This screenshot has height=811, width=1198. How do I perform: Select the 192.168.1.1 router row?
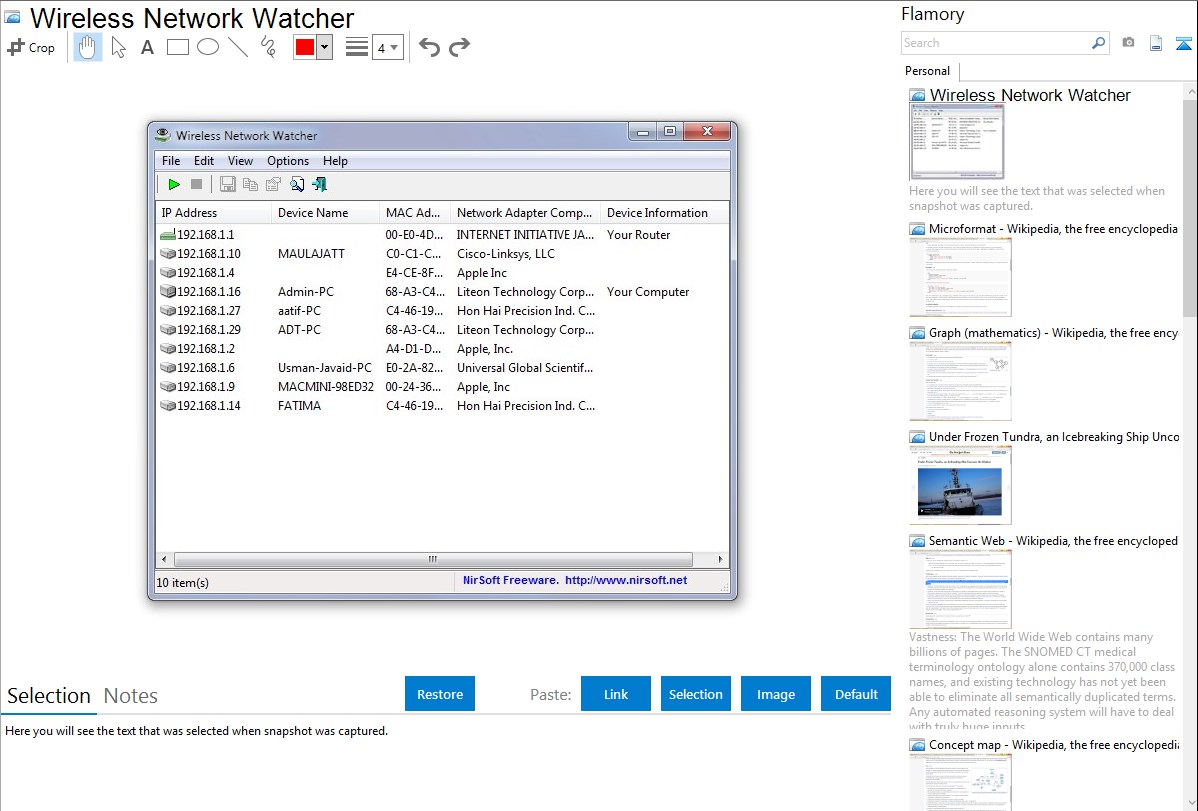[442, 235]
